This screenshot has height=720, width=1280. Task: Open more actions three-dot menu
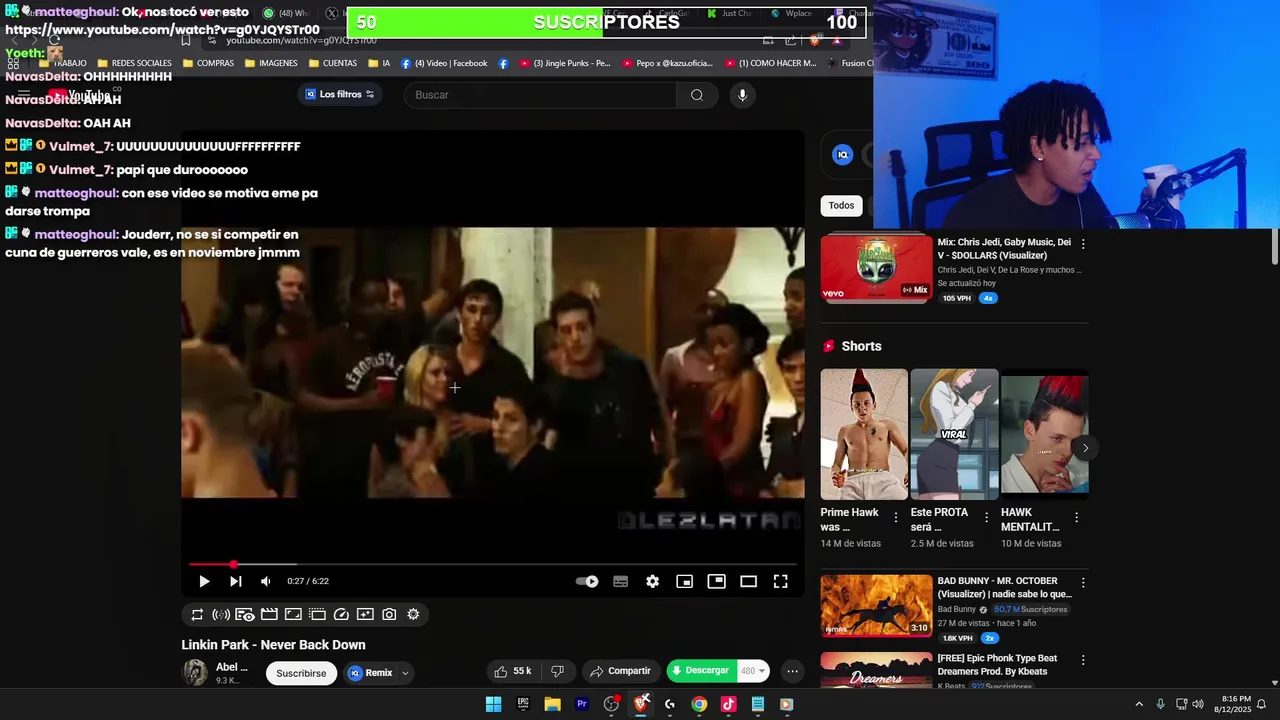(793, 671)
